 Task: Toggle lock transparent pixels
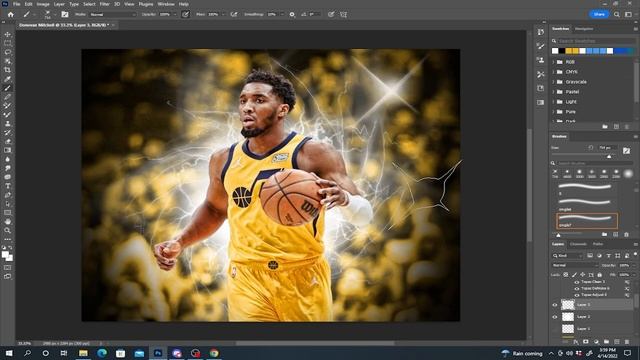[x=566, y=275]
